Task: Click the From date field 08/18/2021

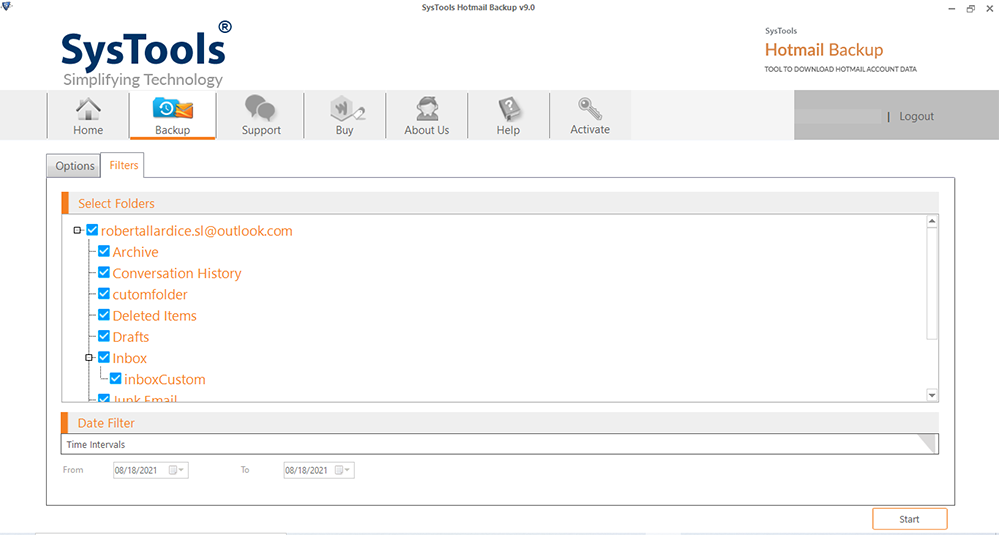Action: coord(151,471)
